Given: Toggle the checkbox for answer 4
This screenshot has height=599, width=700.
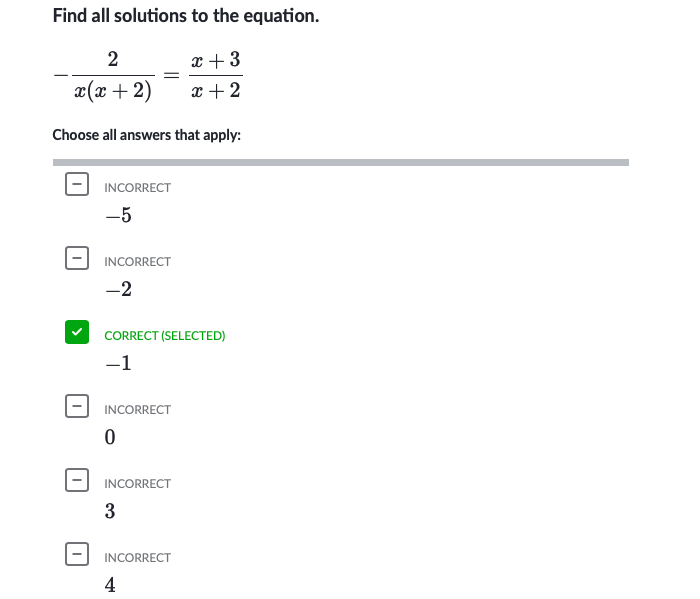Looking at the screenshot, I should coord(76,554).
